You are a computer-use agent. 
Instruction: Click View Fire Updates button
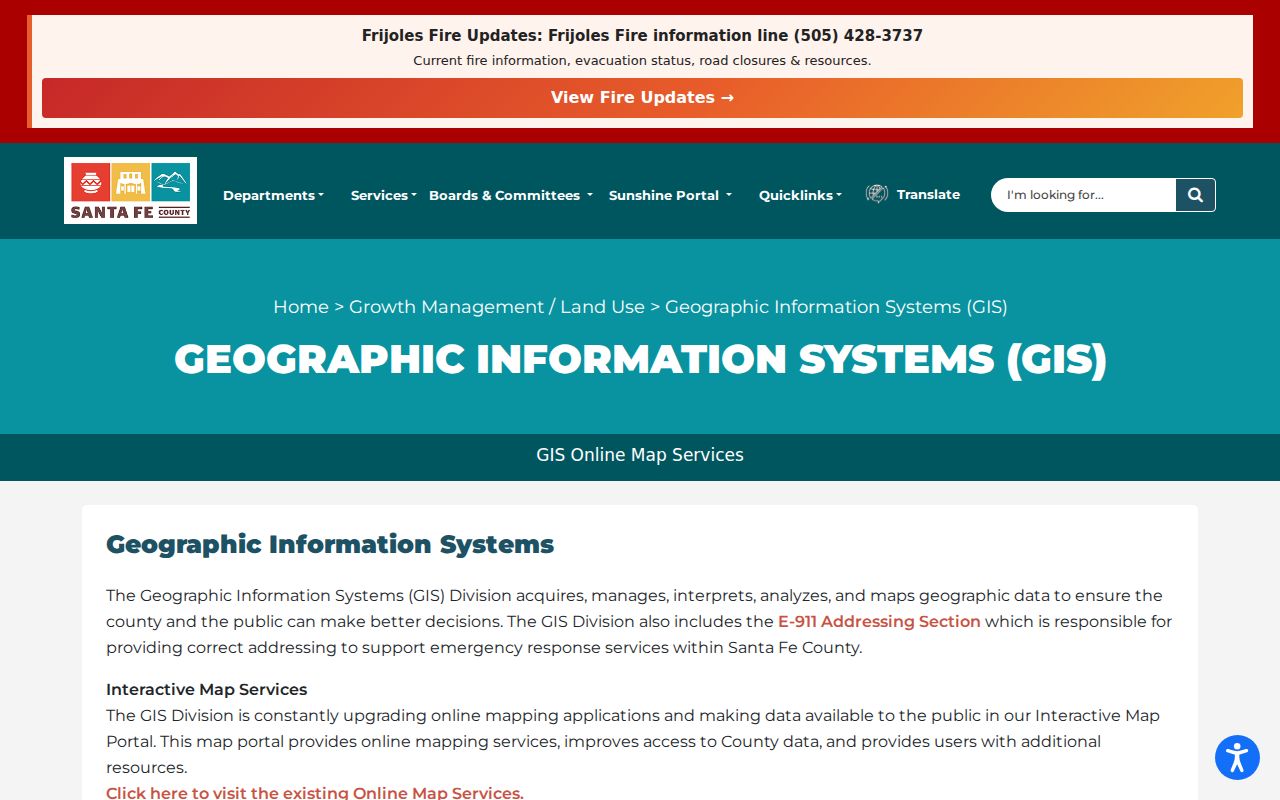pyautogui.click(x=642, y=98)
